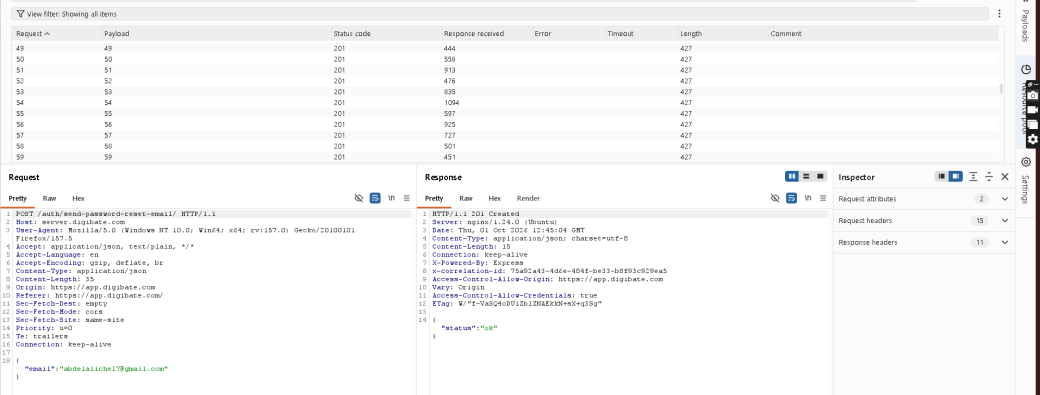Switch Request panel to Hex tab
This screenshot has height=395, width=1040.
pos(78,198)
